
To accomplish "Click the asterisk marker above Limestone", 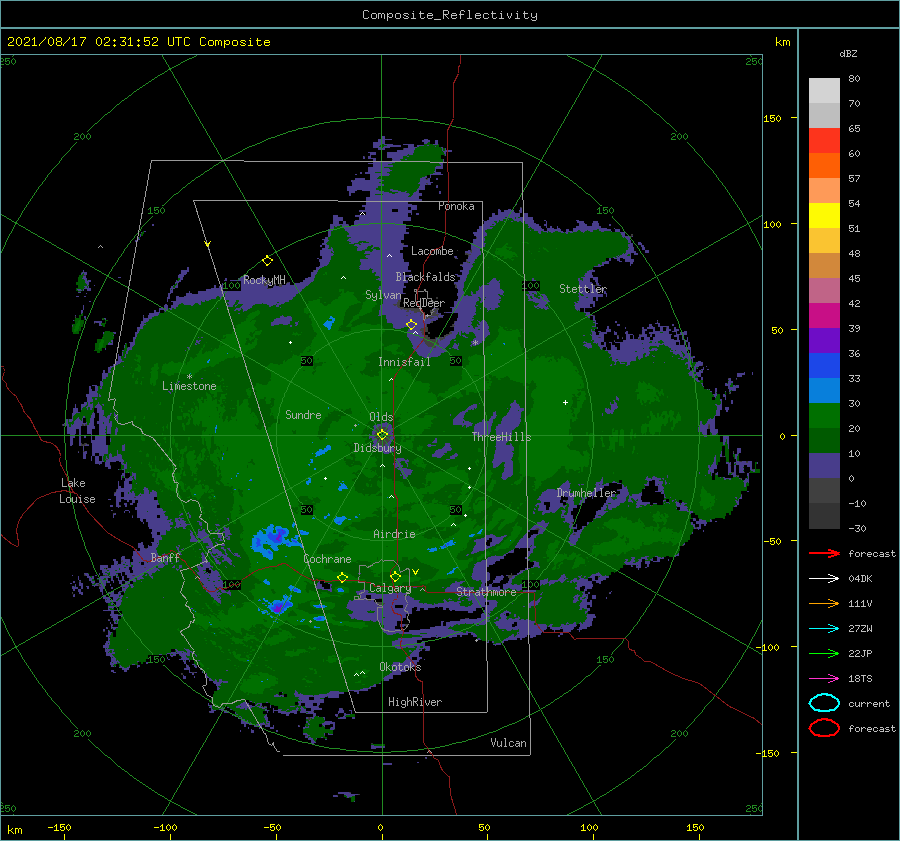I will pyautogui.click(x=189, y=377).
